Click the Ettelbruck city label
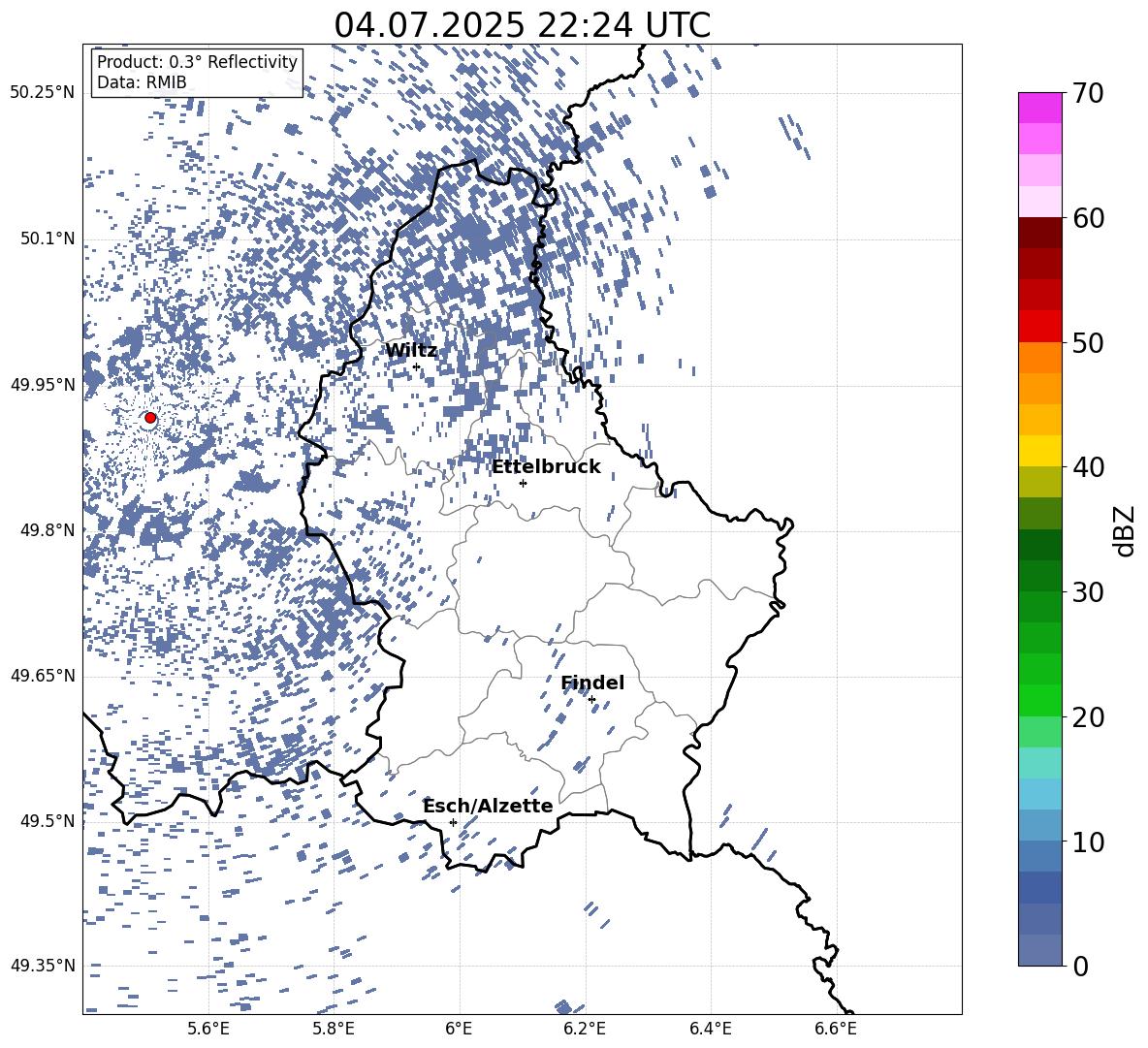 [x=546, y=466]
